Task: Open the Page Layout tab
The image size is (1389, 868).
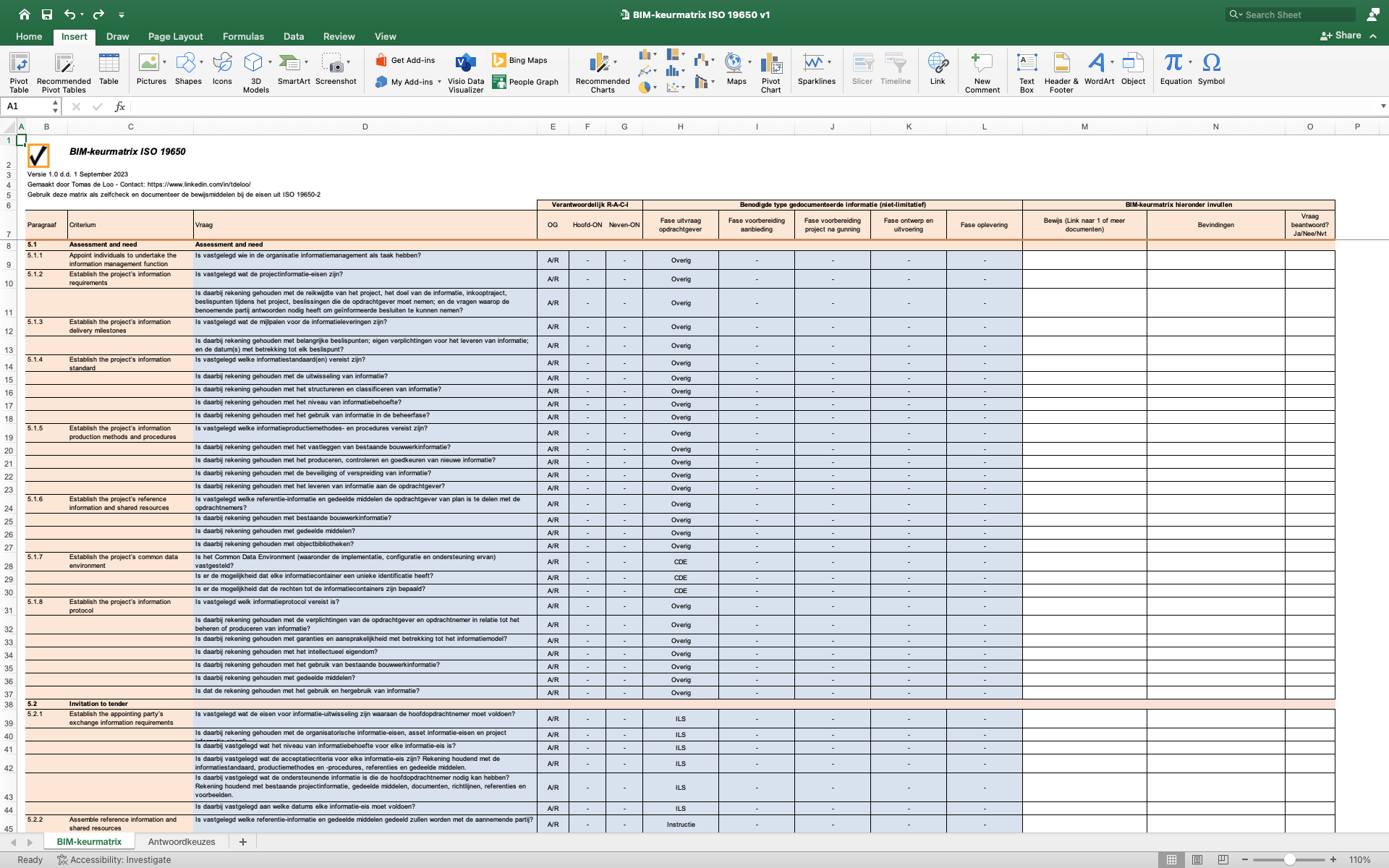Action: [x=175, y=36]
